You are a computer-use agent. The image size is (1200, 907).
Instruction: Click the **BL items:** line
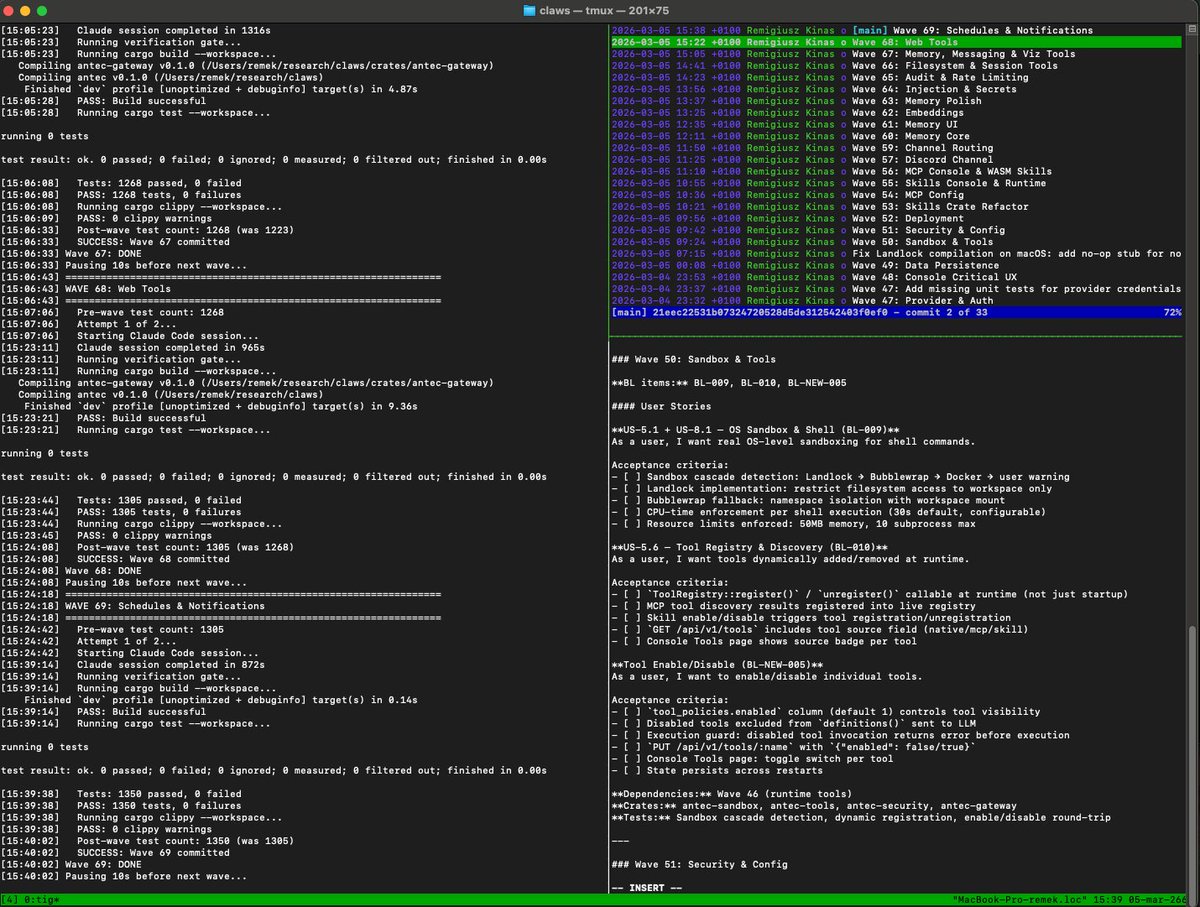pos(730,383)
